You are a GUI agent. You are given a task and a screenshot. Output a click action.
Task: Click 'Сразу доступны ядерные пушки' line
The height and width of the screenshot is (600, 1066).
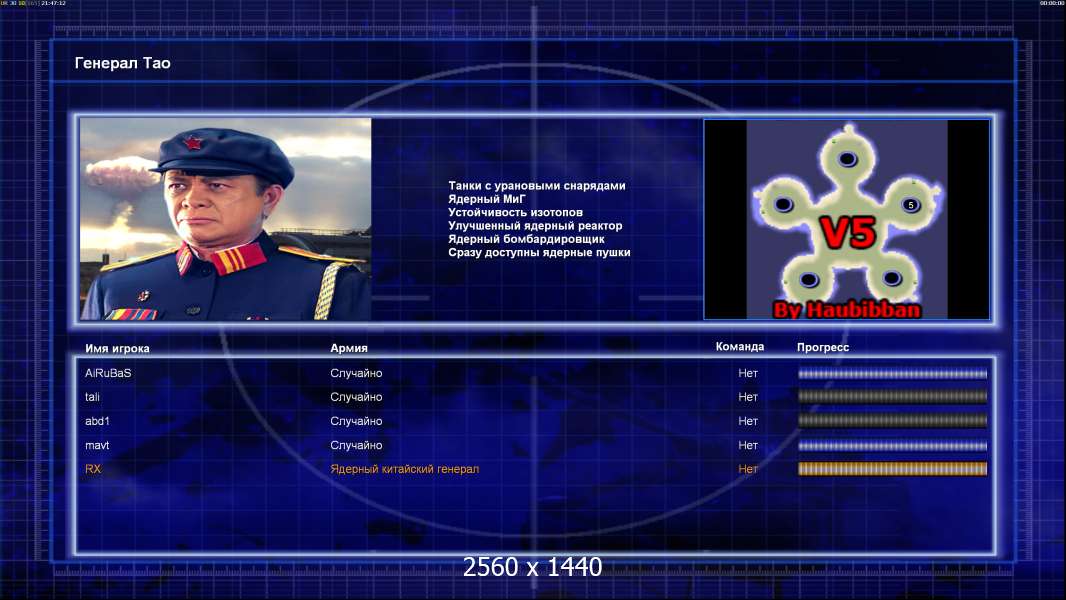539,252
